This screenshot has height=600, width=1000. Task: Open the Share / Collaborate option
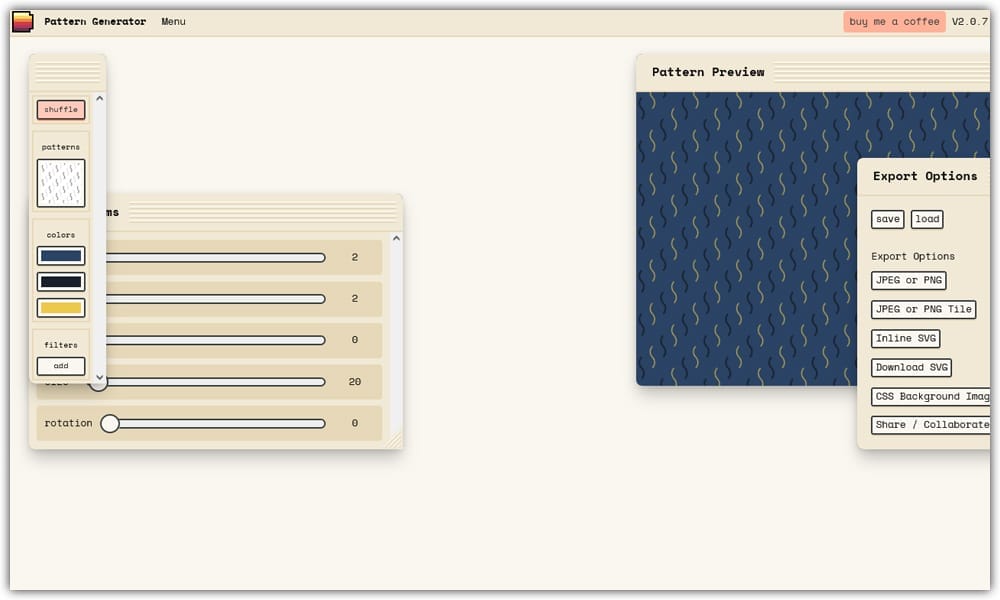coord(928,425)
